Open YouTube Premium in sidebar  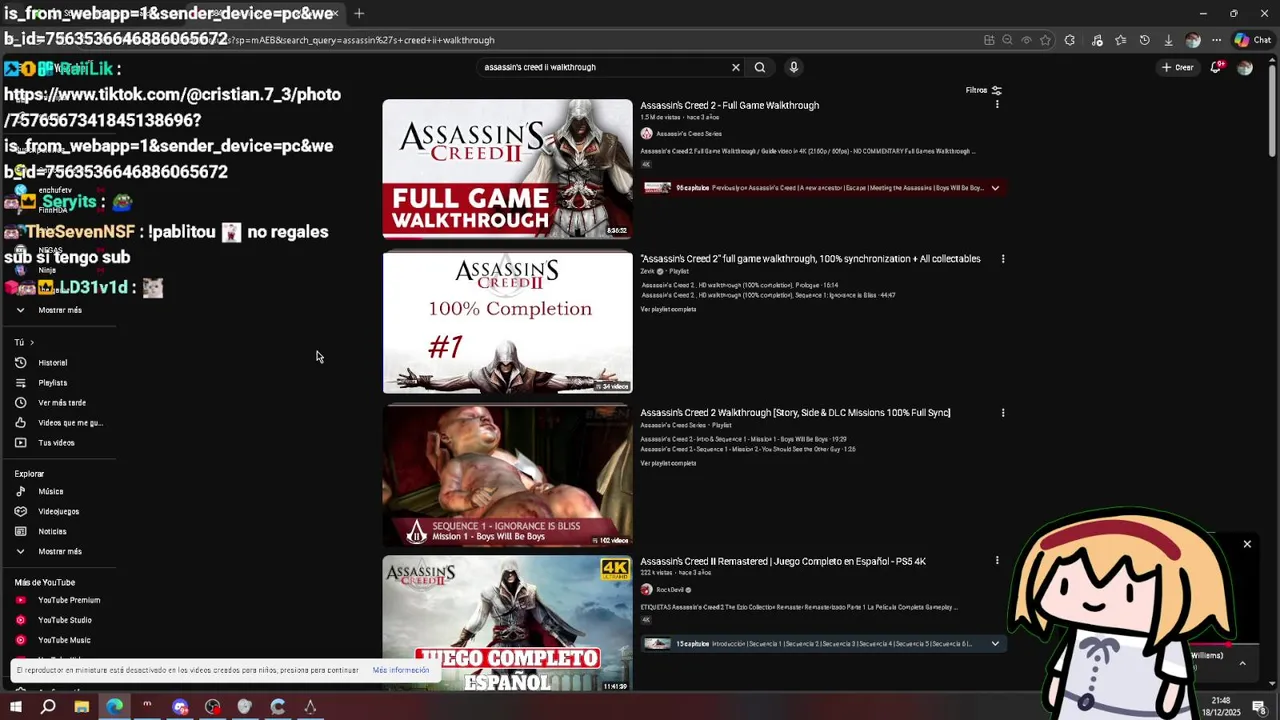(x=68, y=600)
